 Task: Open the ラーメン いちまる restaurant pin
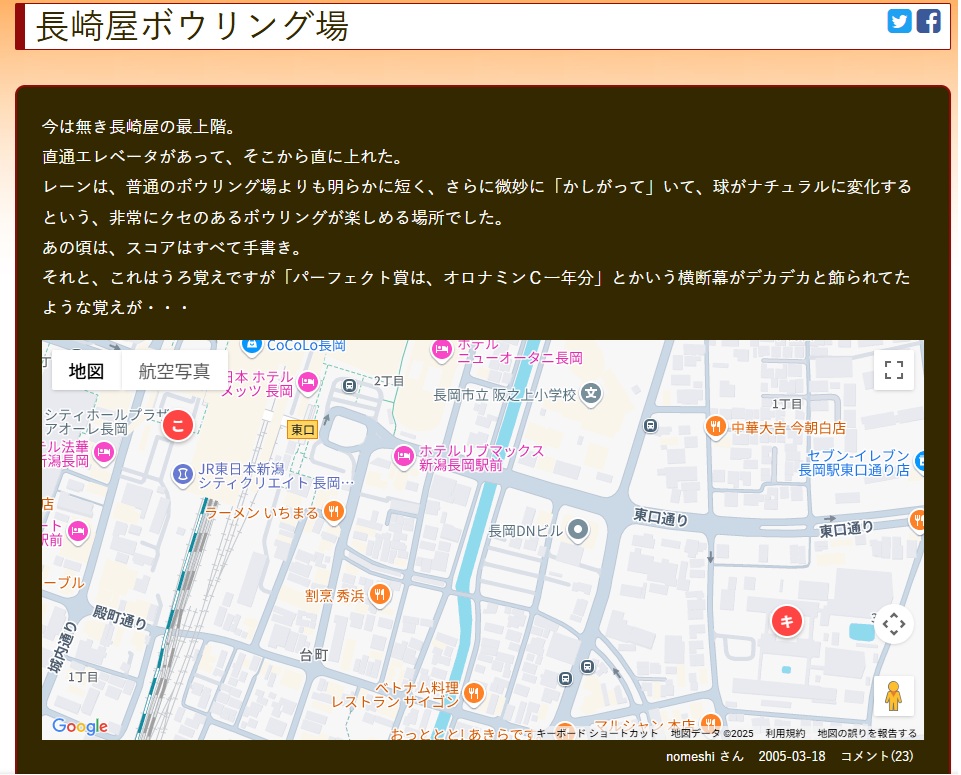333,511
